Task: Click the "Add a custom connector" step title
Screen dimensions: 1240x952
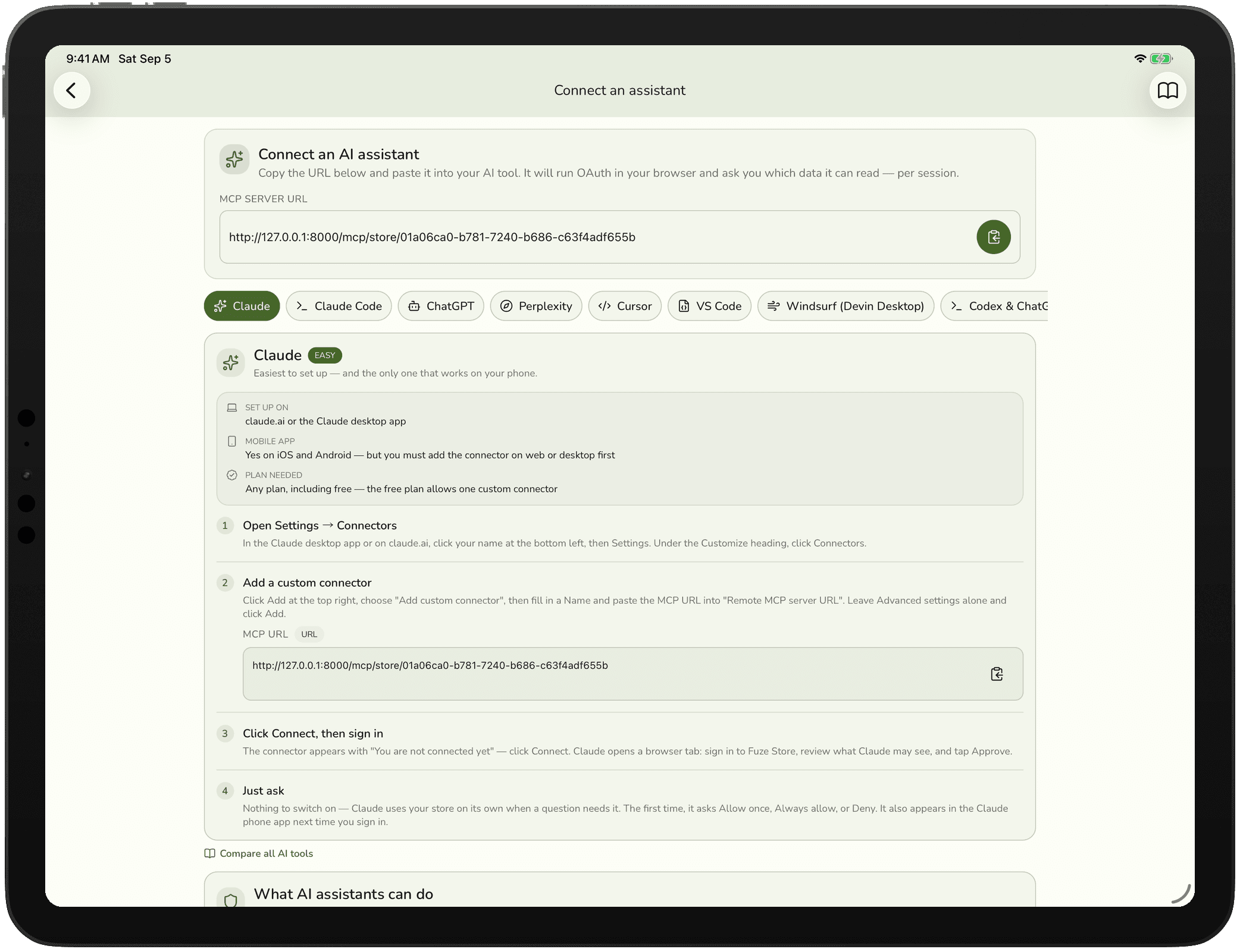Action: click(307, 583)
